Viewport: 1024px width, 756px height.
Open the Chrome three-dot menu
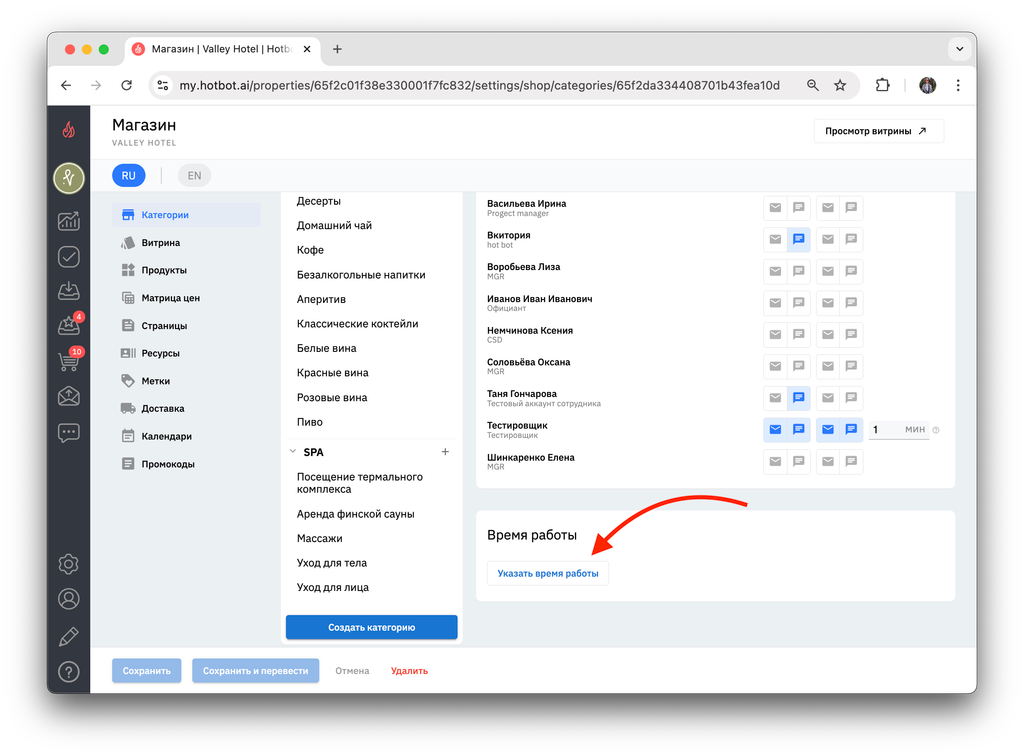[x=958, y=85]
